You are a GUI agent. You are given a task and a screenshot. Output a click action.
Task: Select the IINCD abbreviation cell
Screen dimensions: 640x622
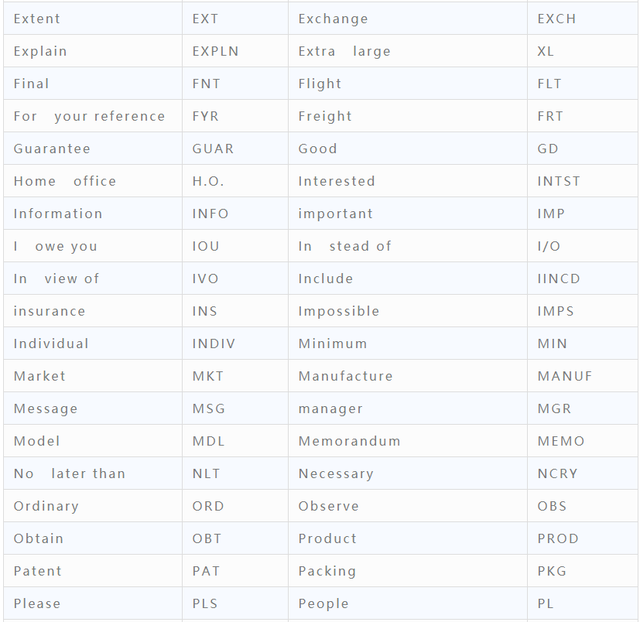pos(558,279)
